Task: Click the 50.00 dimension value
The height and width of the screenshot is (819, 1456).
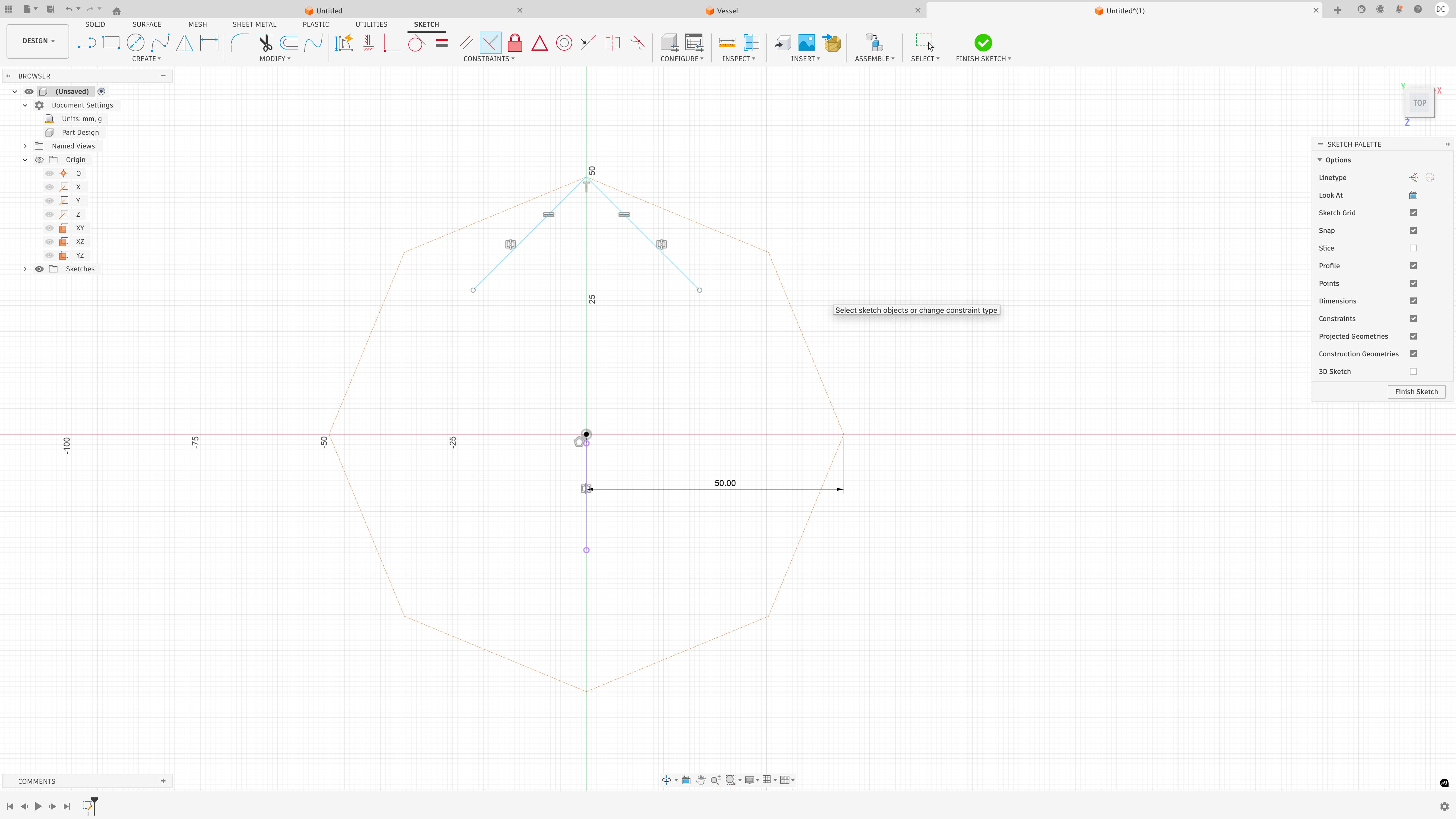Action: (725, 483)
